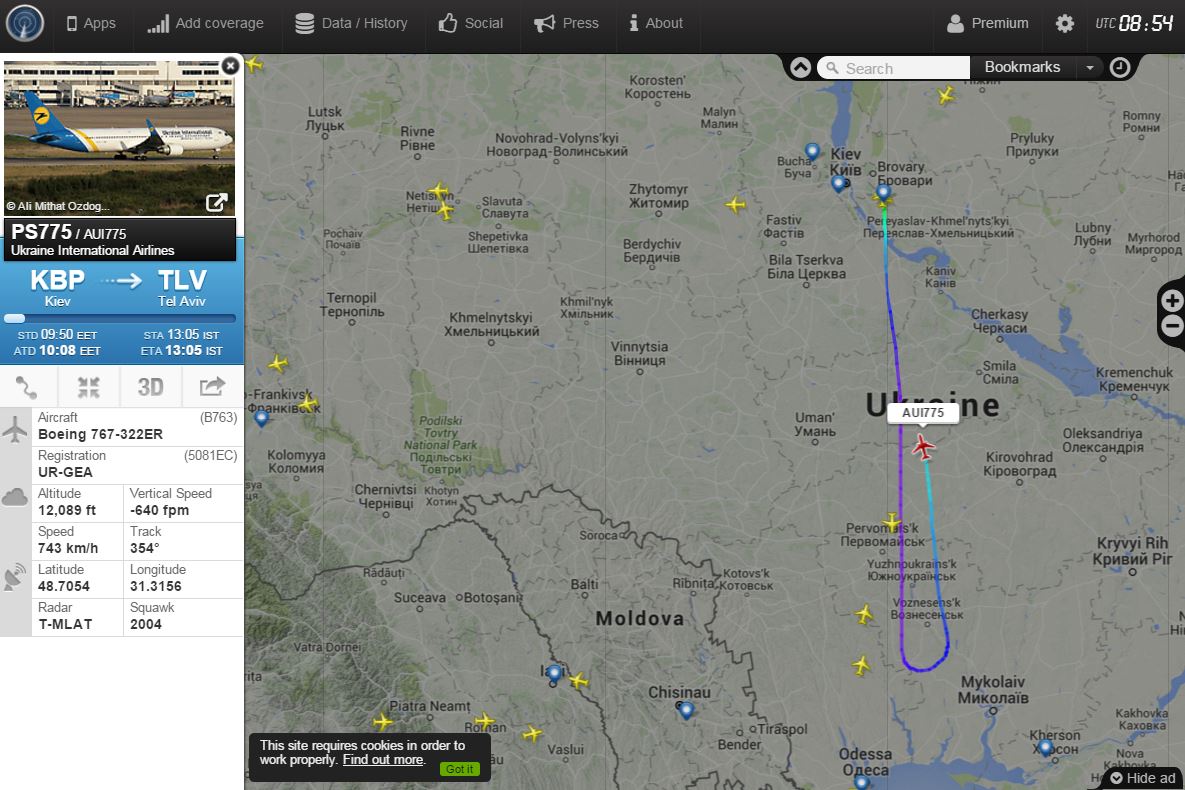
Task: Click the Flightradar24 radar logo
Action: 25,23
